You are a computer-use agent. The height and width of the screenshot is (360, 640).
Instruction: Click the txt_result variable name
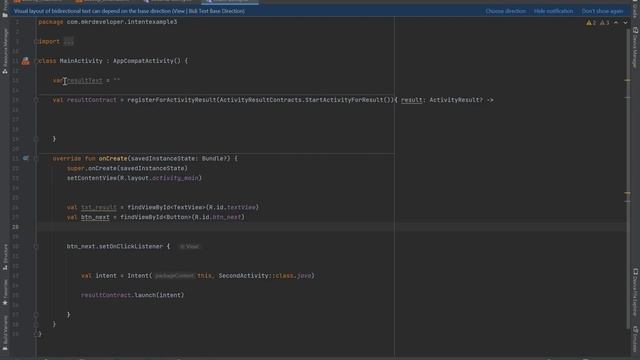click(99, 208)
